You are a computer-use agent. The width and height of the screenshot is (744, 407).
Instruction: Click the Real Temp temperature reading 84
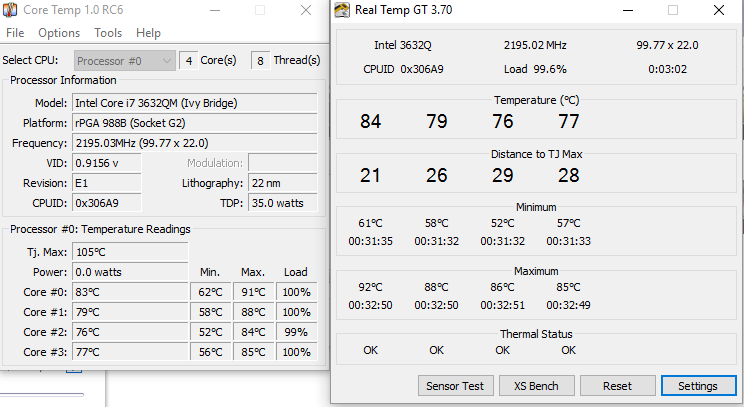370,121
